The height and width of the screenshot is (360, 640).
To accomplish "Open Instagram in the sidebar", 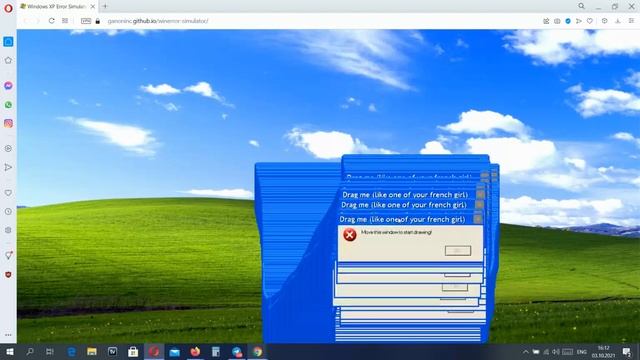I will coord(8,123).
